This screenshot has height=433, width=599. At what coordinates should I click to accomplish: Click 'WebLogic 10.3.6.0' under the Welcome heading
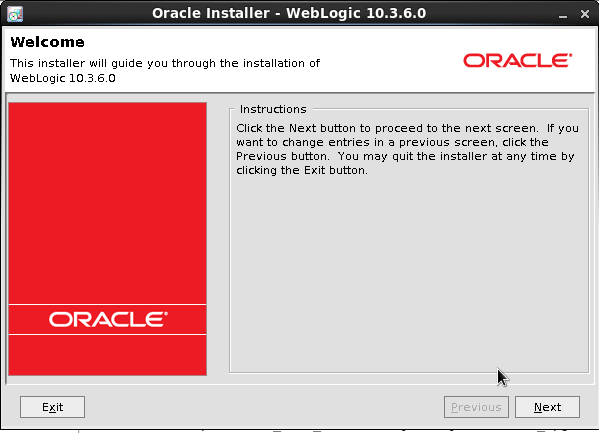(x=63, y=78)
